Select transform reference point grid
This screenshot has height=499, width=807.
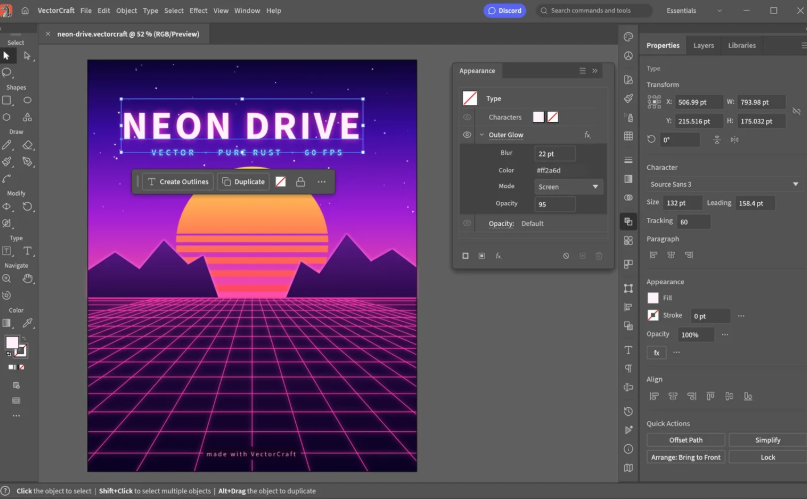coord(654,102)
